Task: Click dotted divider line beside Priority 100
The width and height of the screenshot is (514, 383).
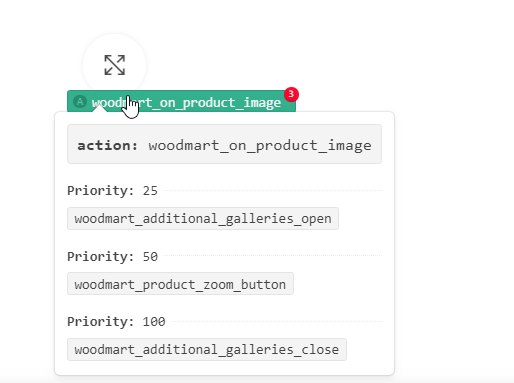Action: [x=277, y=322]
